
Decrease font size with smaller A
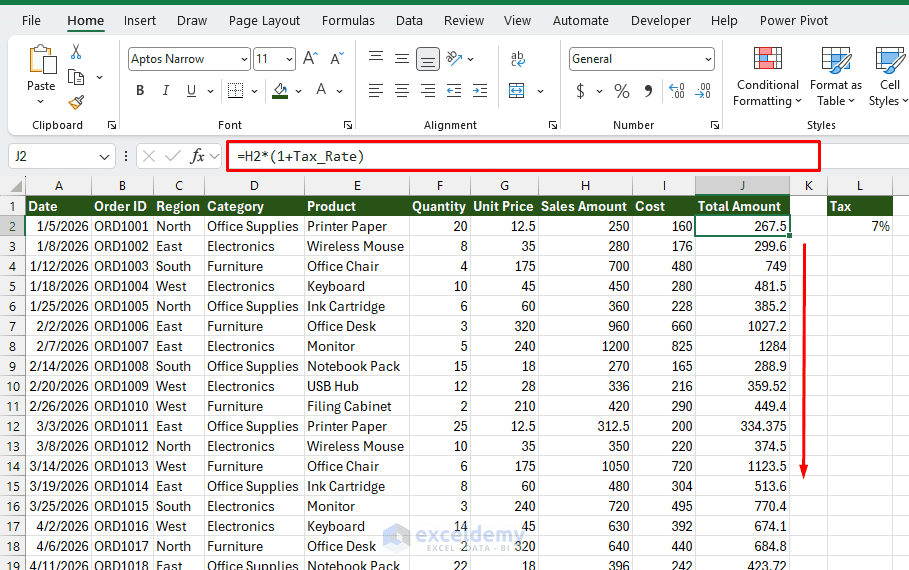[337, 59]
